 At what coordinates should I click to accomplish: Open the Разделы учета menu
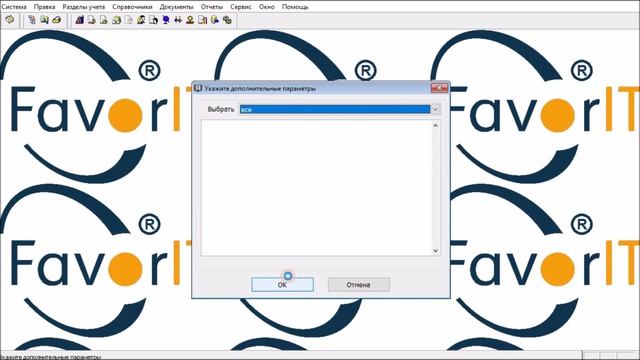pos(84,7)
